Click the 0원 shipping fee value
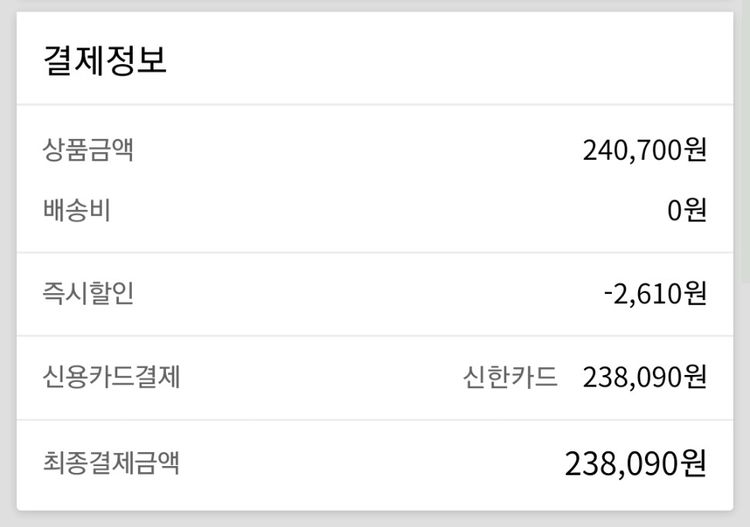Screen dimensions: 750x527 coord(687,211)
